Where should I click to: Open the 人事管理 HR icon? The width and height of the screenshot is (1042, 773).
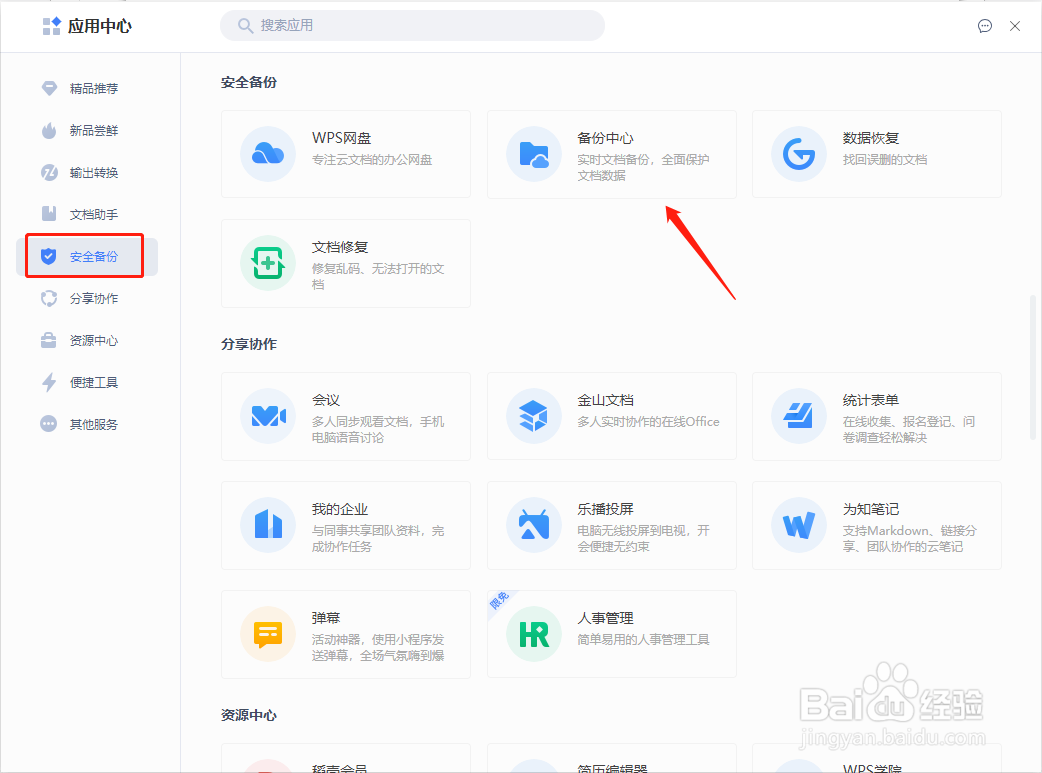(x=534, y=634)
